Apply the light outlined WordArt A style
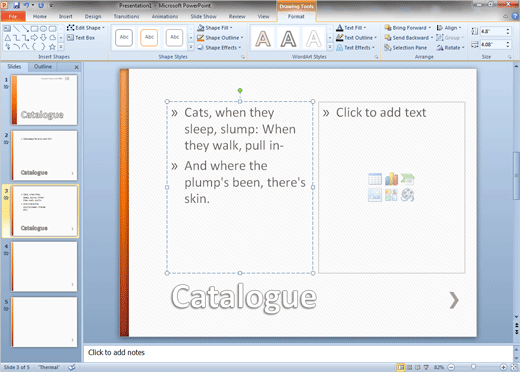 [x=313, y=38]
